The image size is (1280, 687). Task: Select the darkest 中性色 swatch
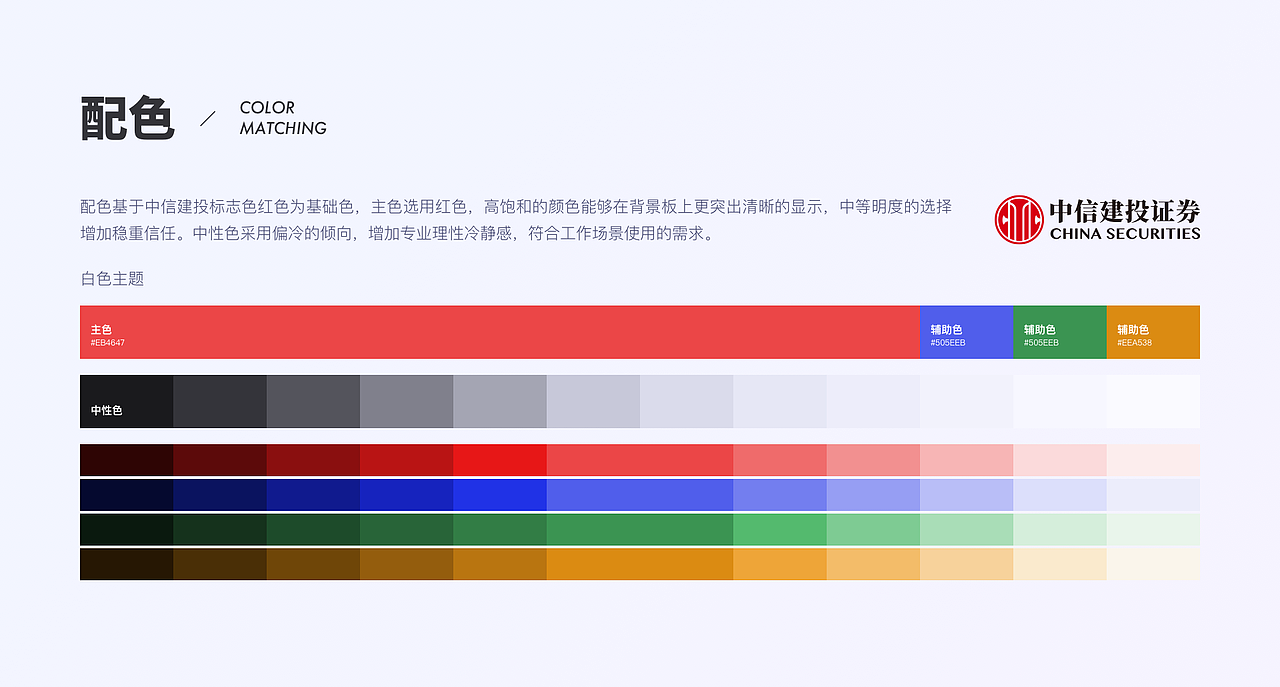pos(125,400)
